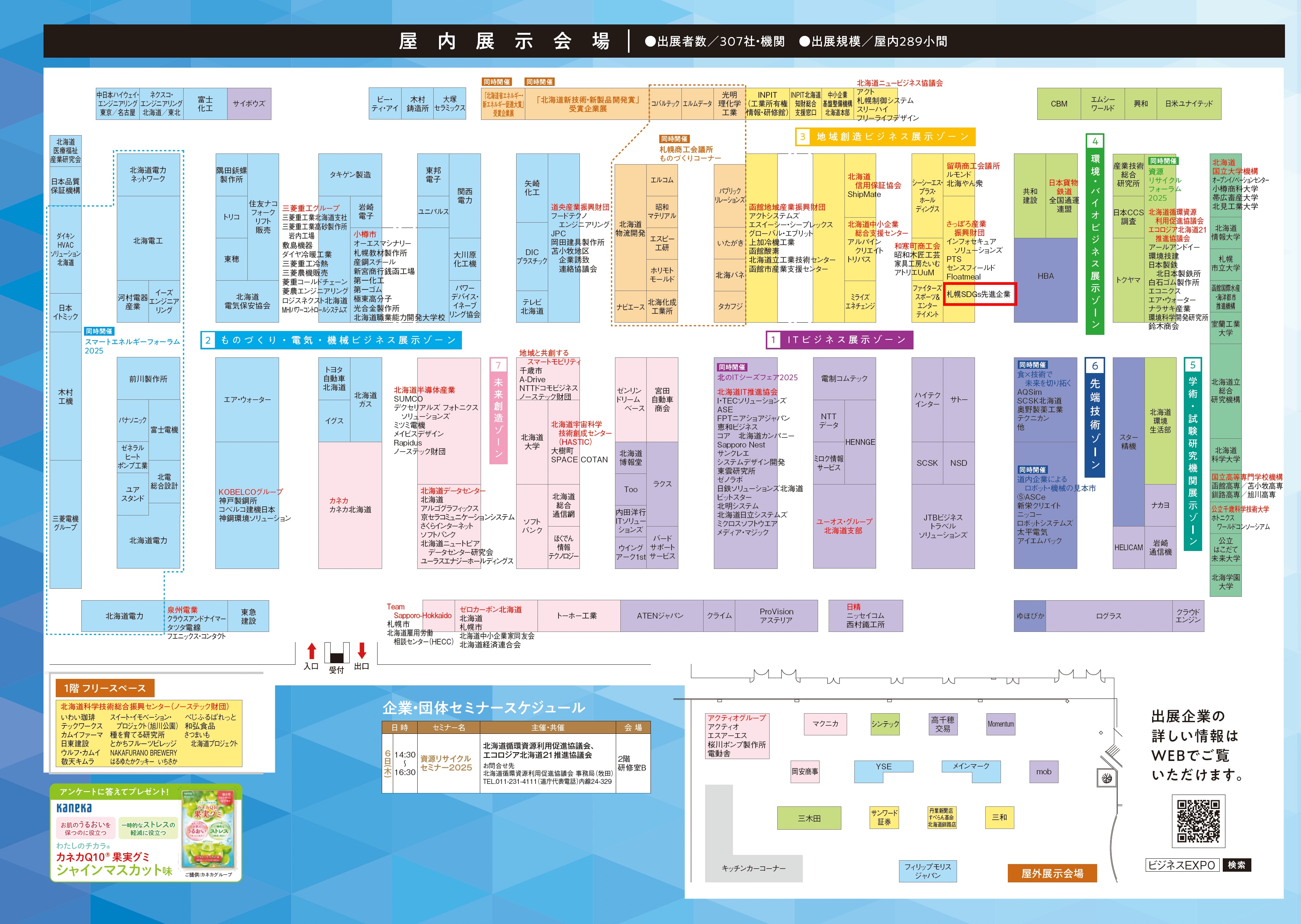Click the 1階 フリースペース header tab
Screen dimensions: 1301x924
(x=105, y=688)
